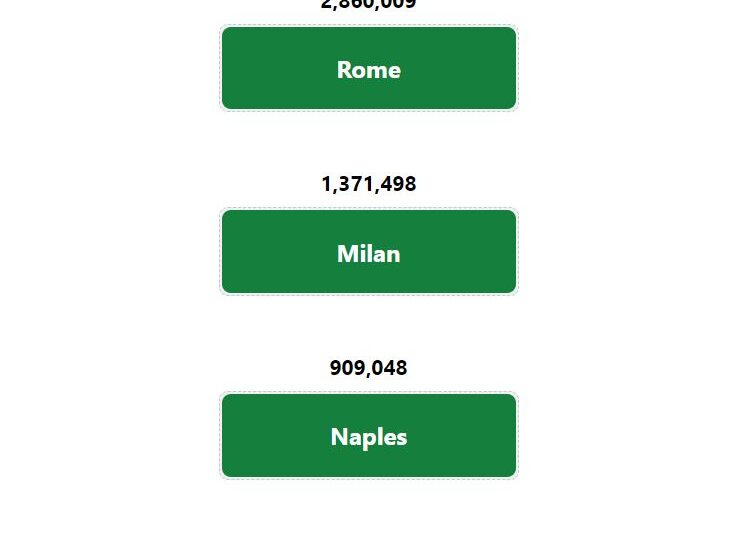Screen dimensions: 737x536
Task: Click the 1,371,498 population figure
Action: tap(369, 184)
